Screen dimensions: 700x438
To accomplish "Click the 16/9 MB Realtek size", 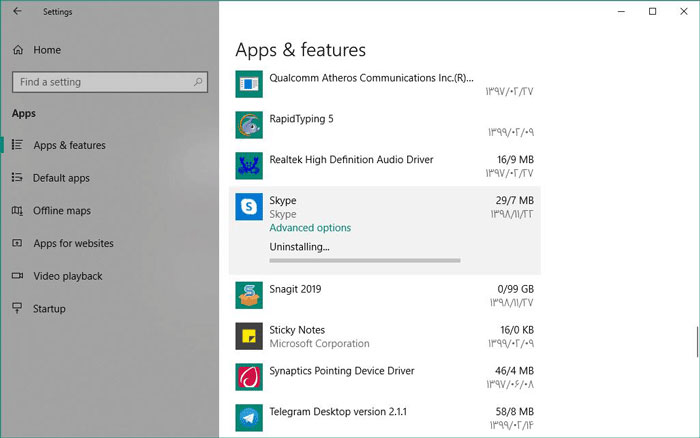I will (x=516, y=159).
